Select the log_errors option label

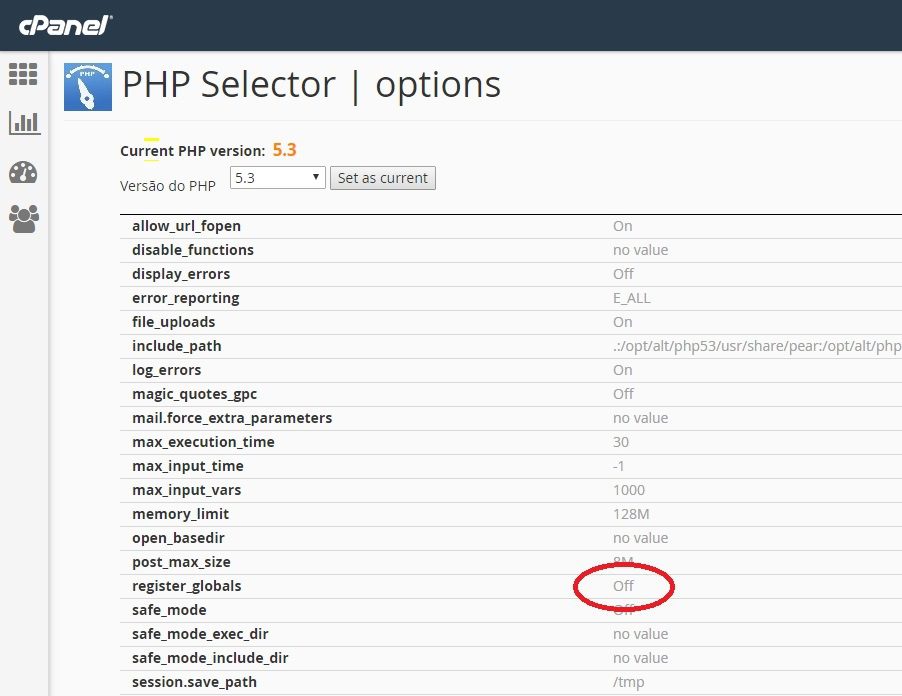coord(166,370)
